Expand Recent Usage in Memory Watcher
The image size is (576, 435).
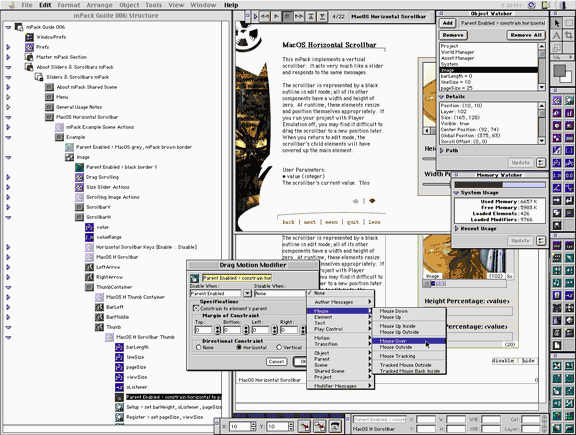[x=457, y=229]
